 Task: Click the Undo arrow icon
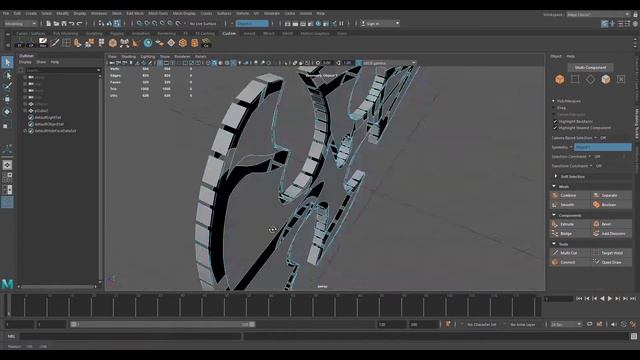coord(72,24)
